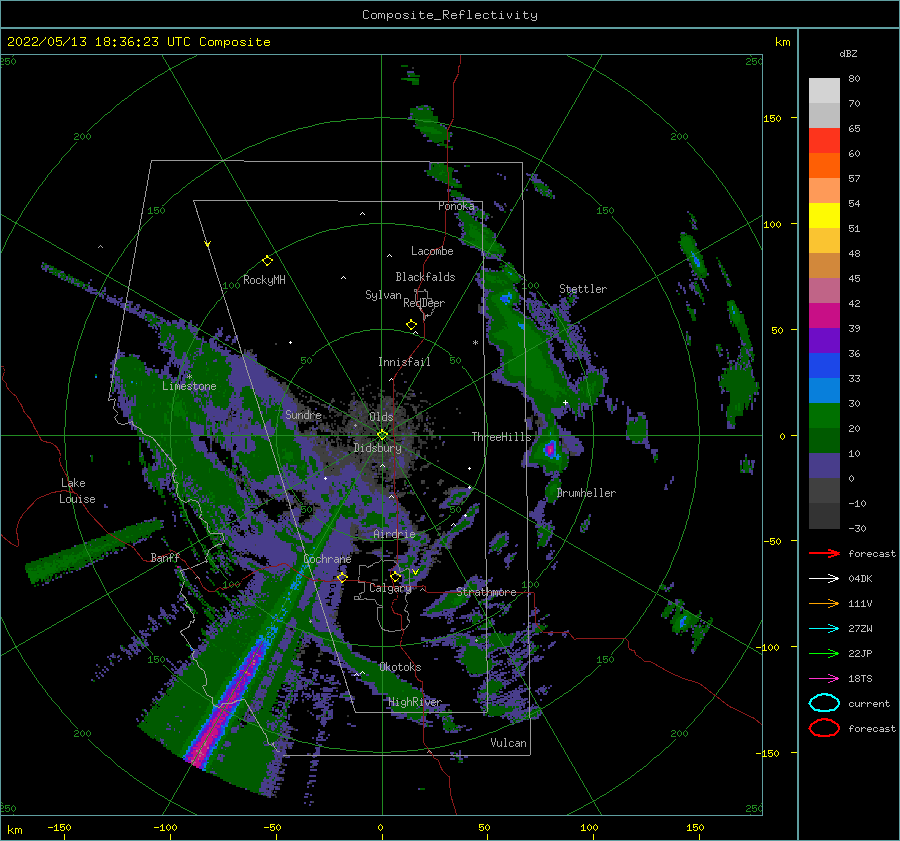Click the Blackfalds city label

425,277
